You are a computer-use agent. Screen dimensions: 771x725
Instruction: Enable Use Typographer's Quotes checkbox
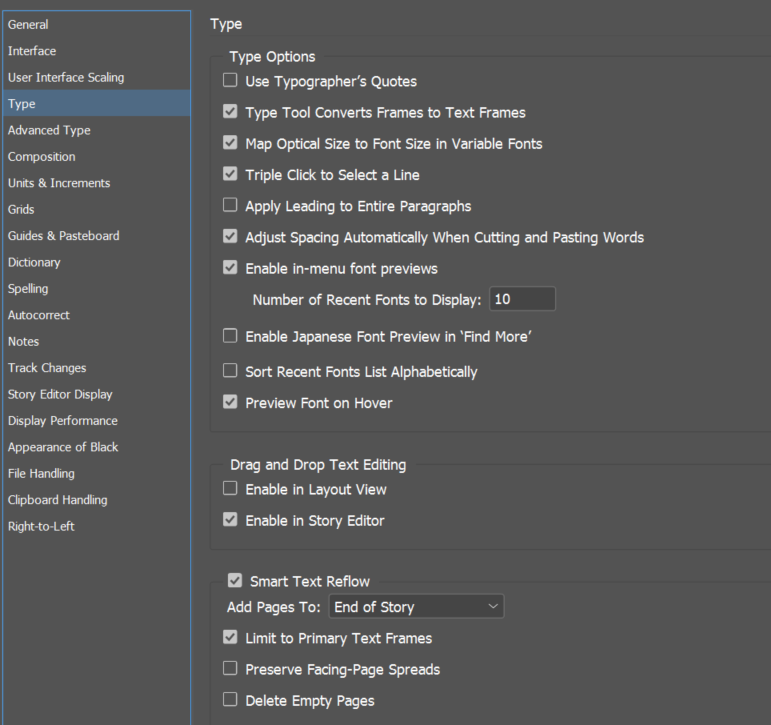(231, 81)
